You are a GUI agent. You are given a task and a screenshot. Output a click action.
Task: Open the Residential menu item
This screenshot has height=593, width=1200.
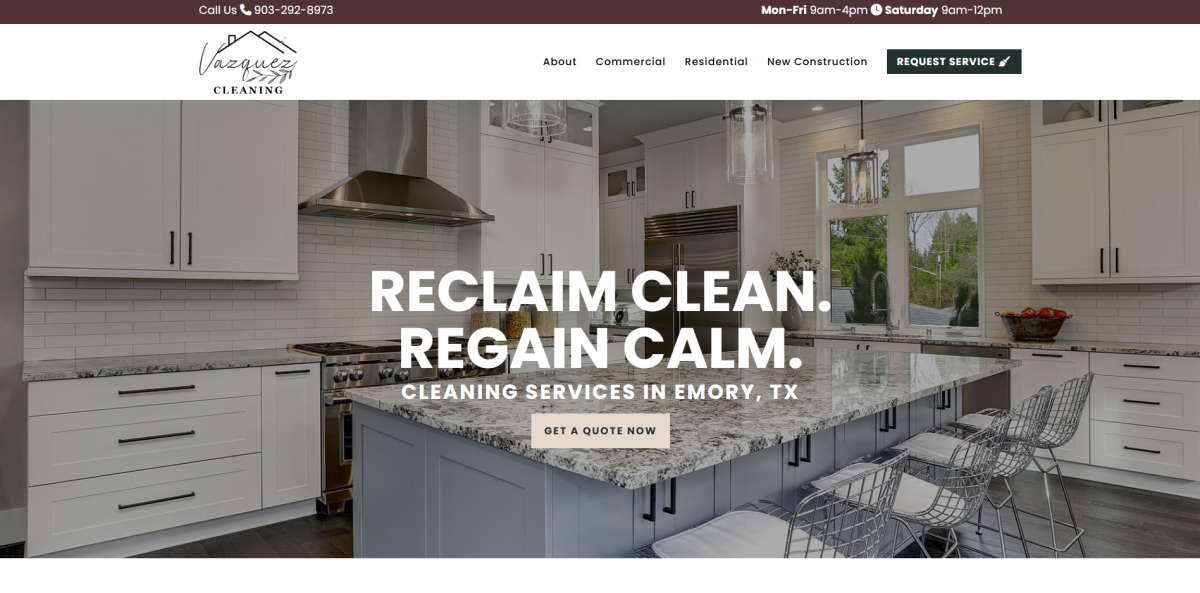pos(716,62)
